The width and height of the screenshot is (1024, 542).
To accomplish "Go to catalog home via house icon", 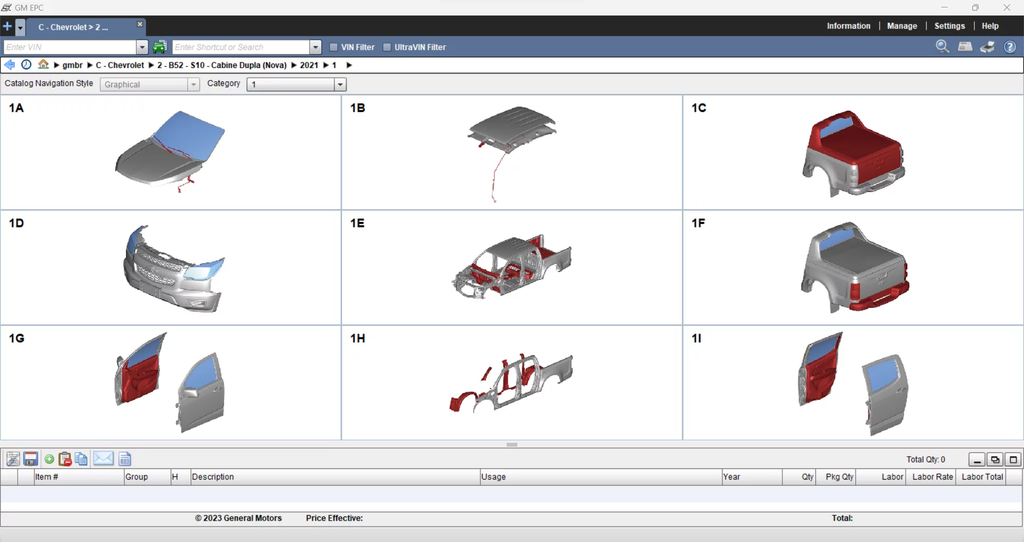I will pyautogui.click(x=43, y=65).
